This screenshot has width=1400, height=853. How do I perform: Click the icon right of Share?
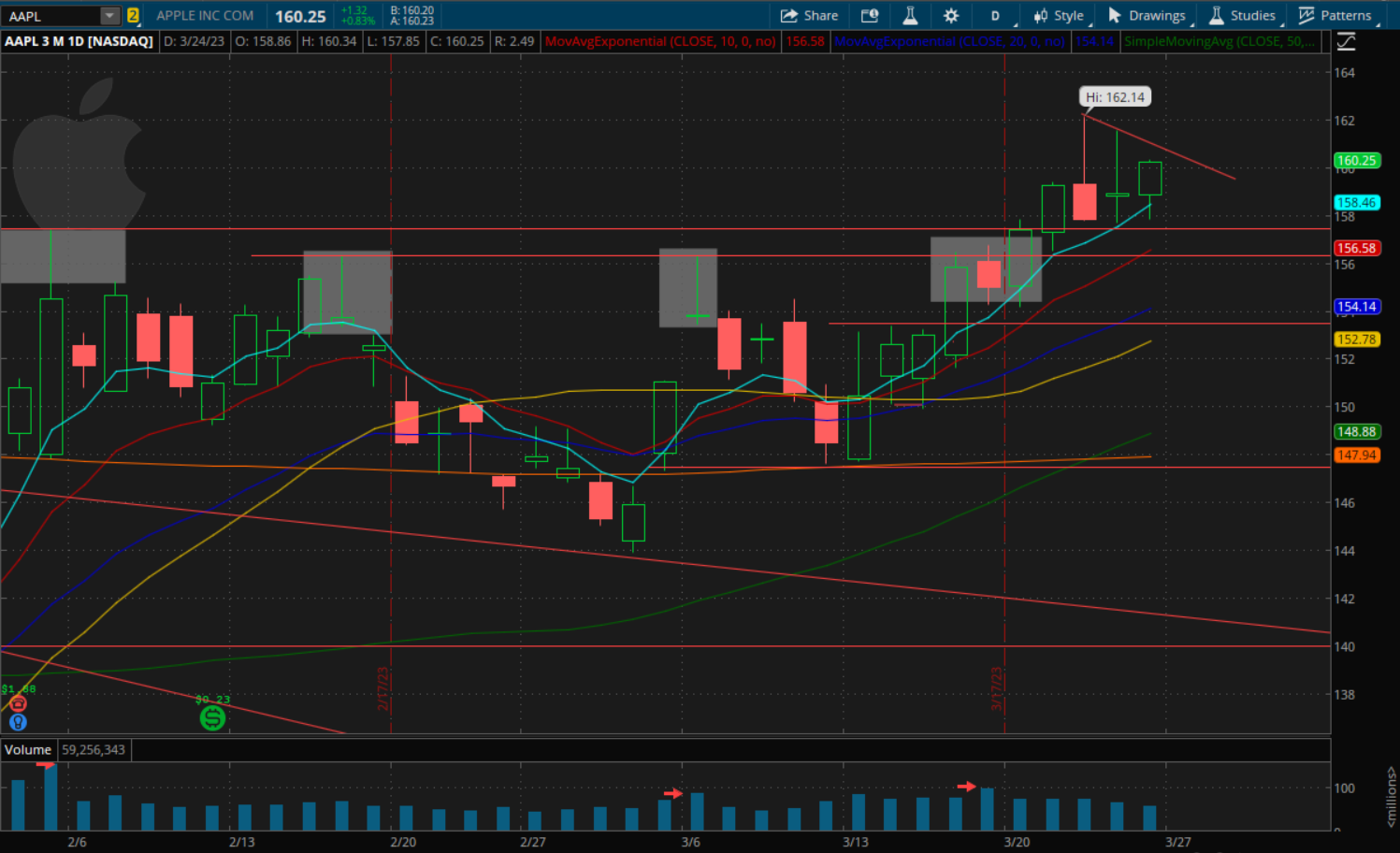(x=870, y=16)
